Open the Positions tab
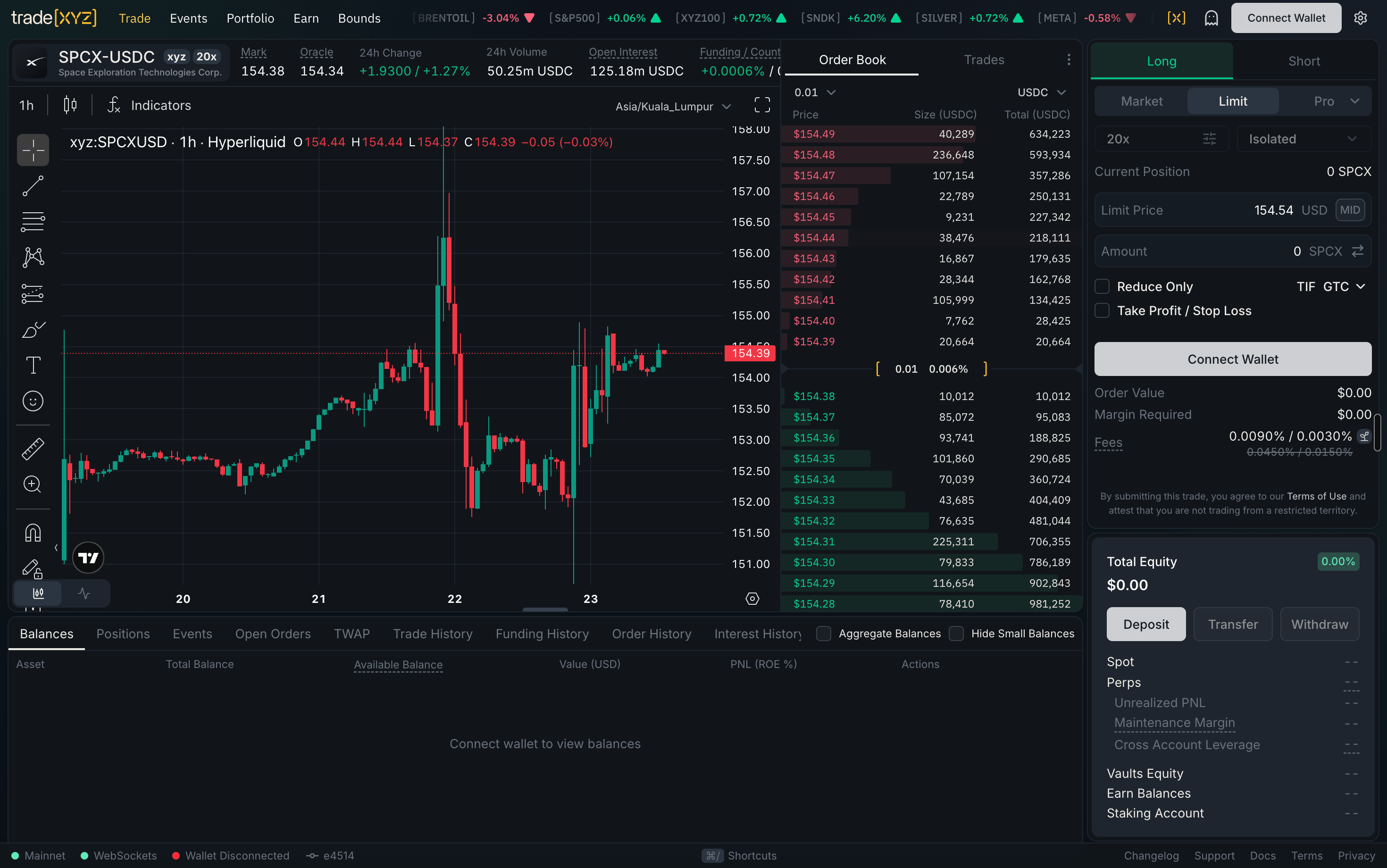1387x868 pixels. tap(123, 634)
